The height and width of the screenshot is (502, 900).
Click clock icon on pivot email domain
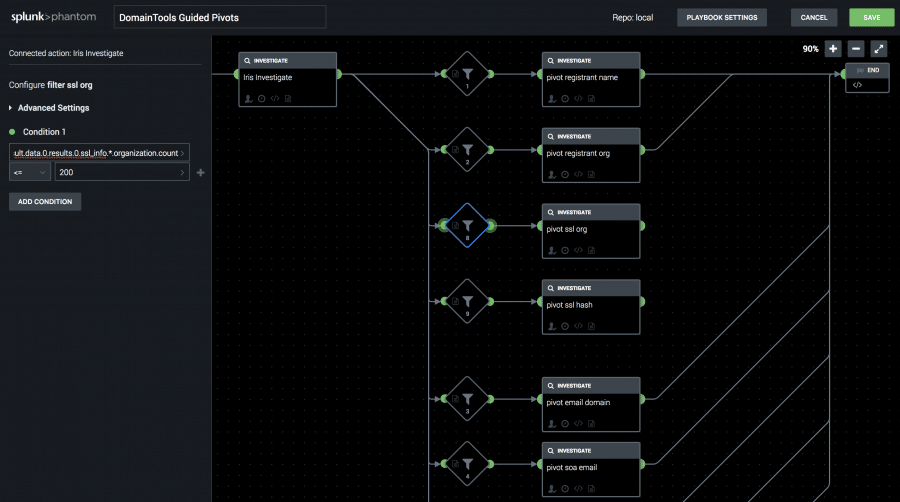[x=565, y=423]
